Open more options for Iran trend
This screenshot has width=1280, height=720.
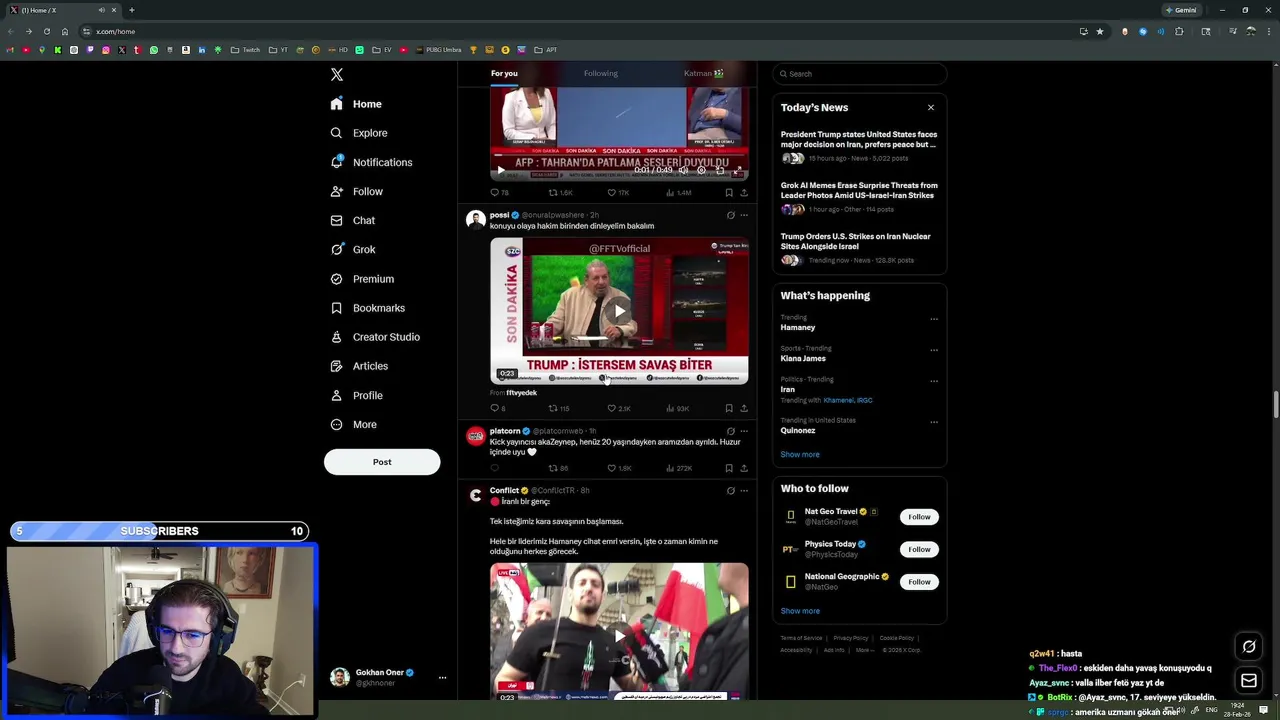pyautogui.click(x=934, y=381)
